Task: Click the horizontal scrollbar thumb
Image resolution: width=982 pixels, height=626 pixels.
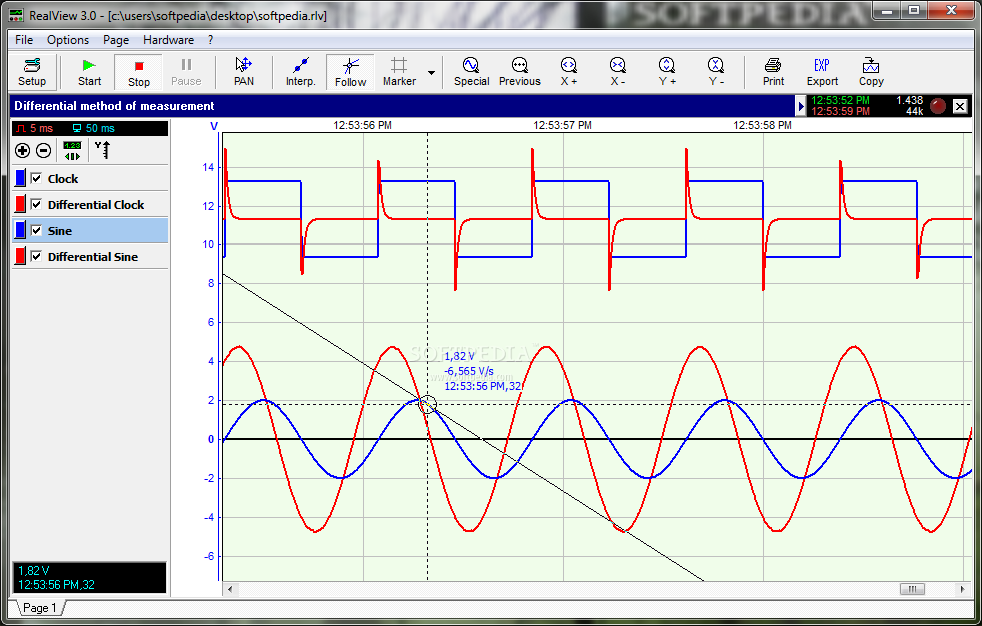Action: pos(912,589)
